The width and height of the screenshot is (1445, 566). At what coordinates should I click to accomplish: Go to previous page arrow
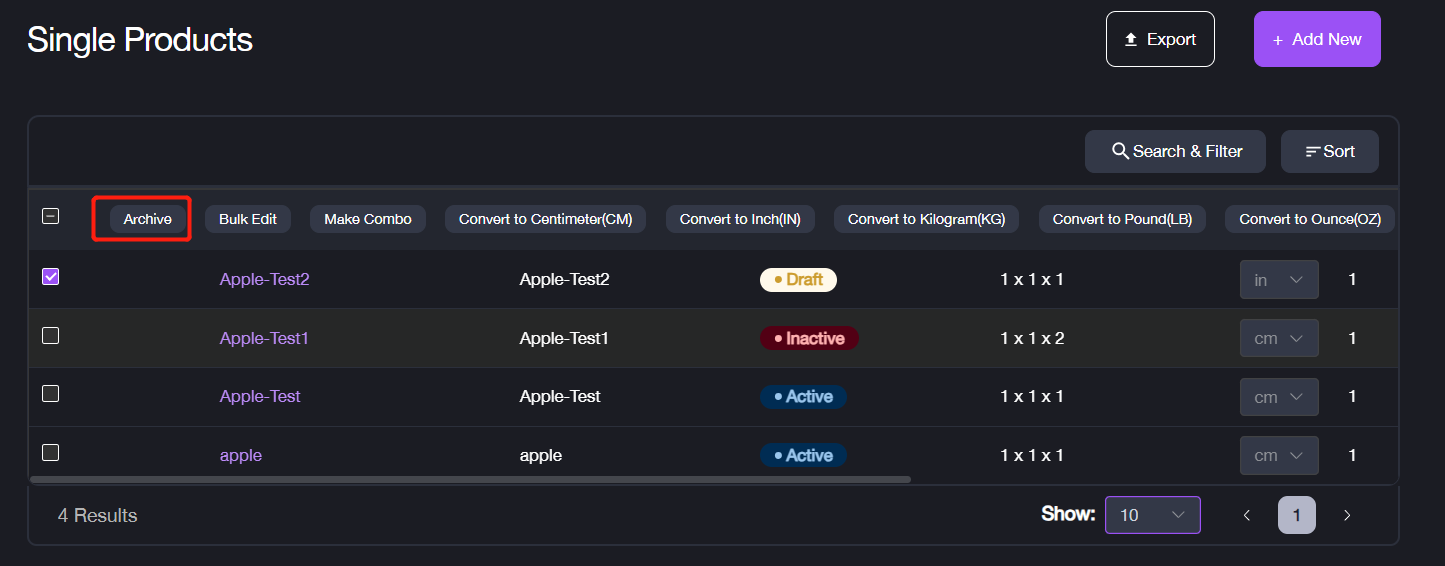pos(1246,515)
